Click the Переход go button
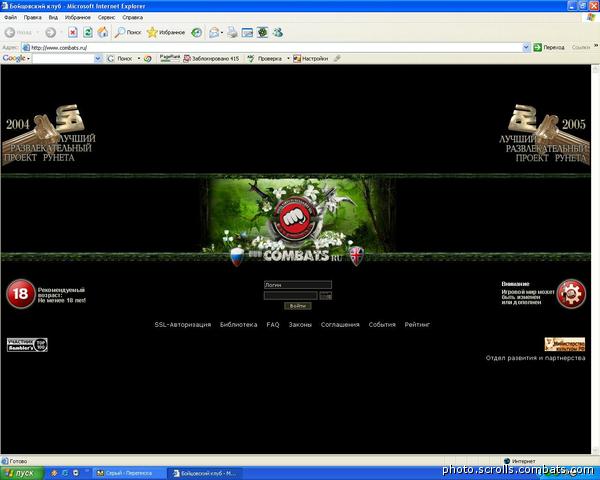This screenshot has height=480, width=600. 549,47
